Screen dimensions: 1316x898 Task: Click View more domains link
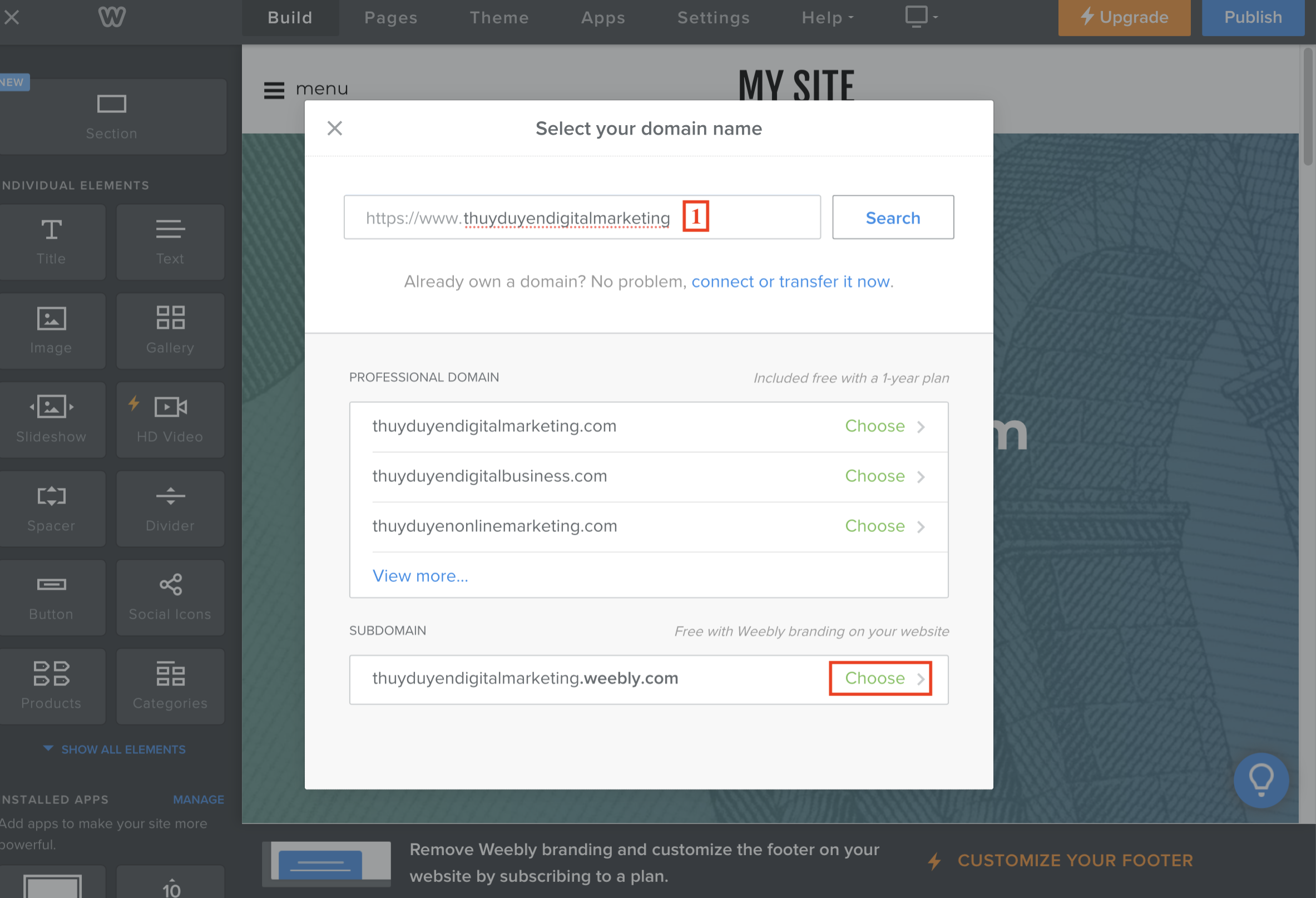coord(420,576)
